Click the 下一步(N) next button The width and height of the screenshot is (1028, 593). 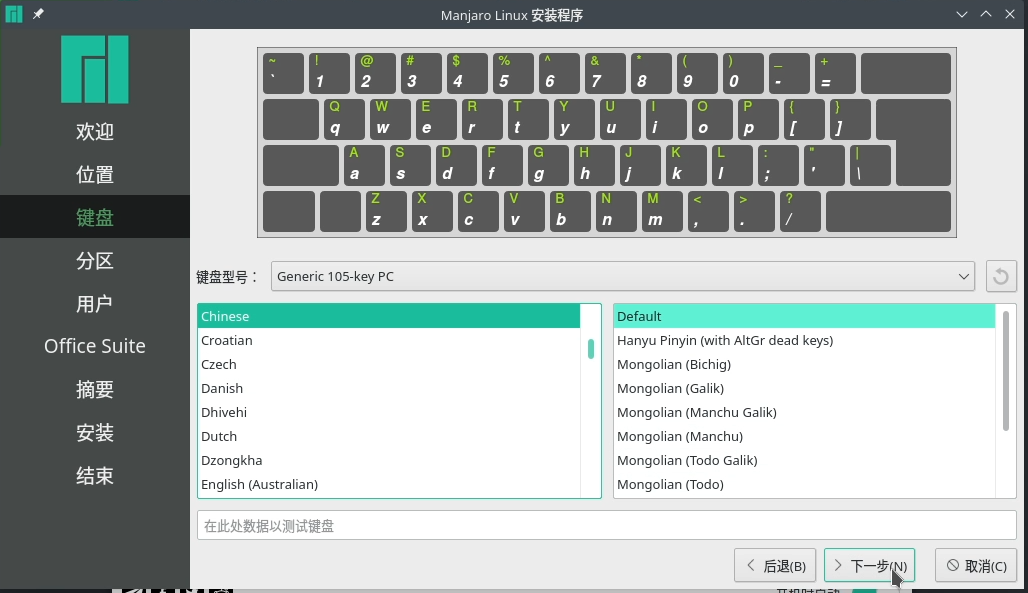coord(869,565)
